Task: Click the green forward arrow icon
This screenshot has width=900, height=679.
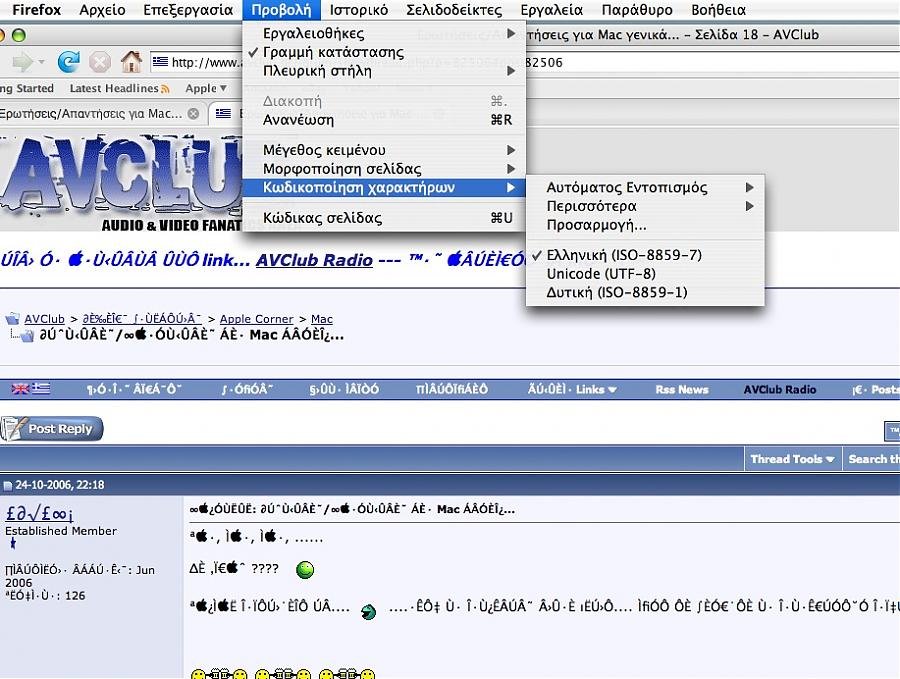Action: (x=23, y=62)
